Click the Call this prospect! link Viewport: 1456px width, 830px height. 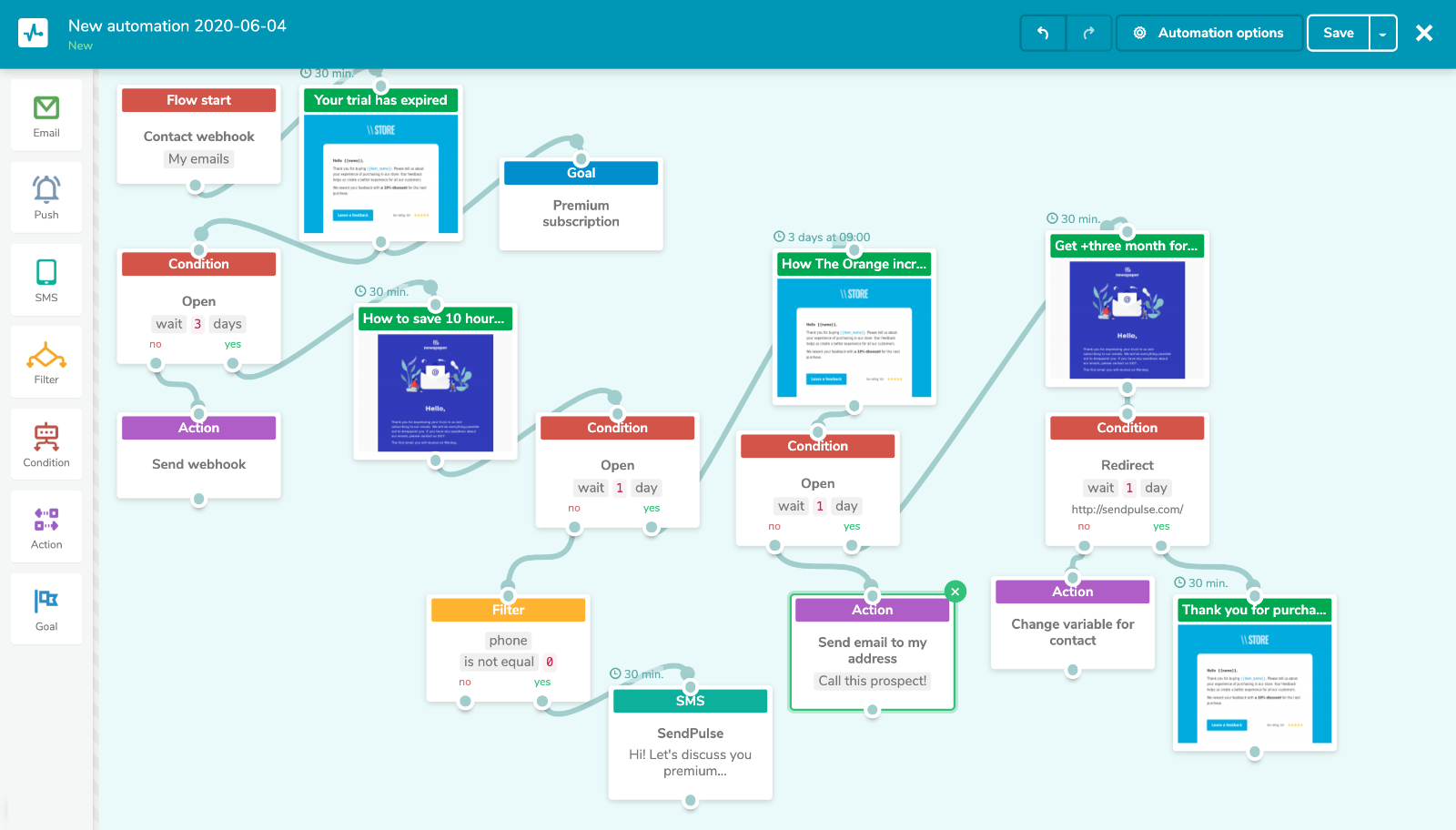pyautogui.click(x=872, y=681)
